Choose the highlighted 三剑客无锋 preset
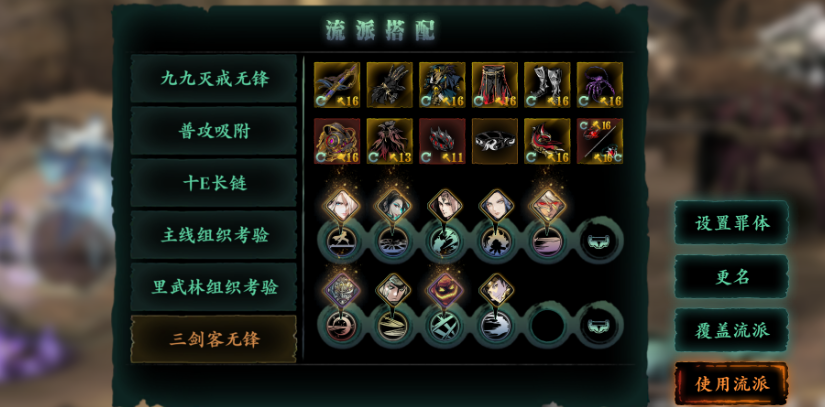This screenshot has width=825, height=407. (214, 339)
